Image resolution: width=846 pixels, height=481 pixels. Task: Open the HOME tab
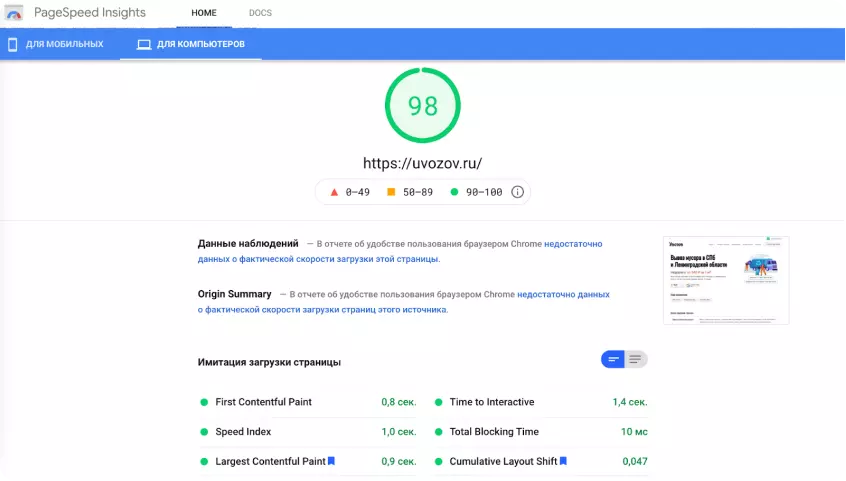click(x=204, y=13)
